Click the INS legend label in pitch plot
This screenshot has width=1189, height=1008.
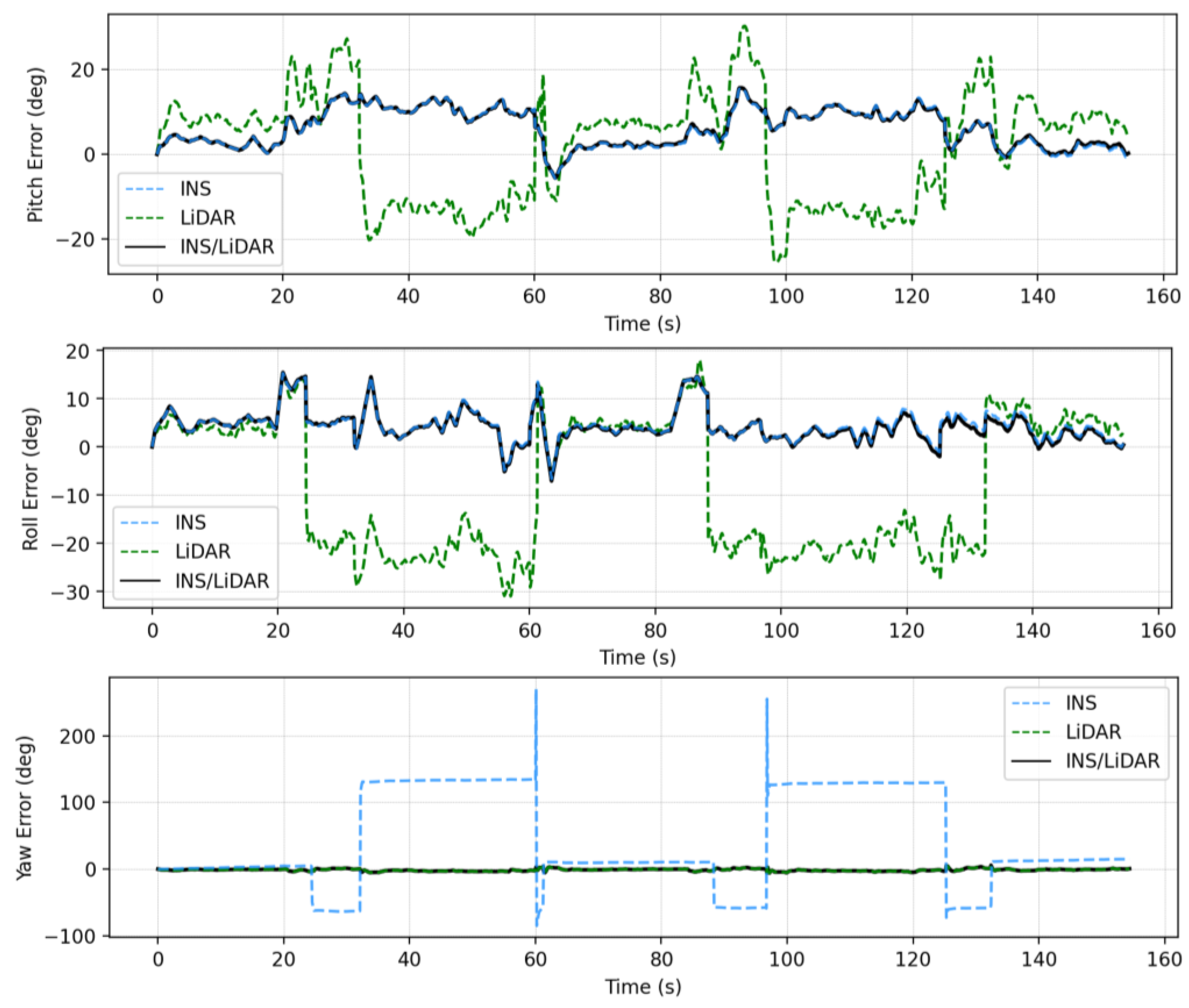(195, 189)
